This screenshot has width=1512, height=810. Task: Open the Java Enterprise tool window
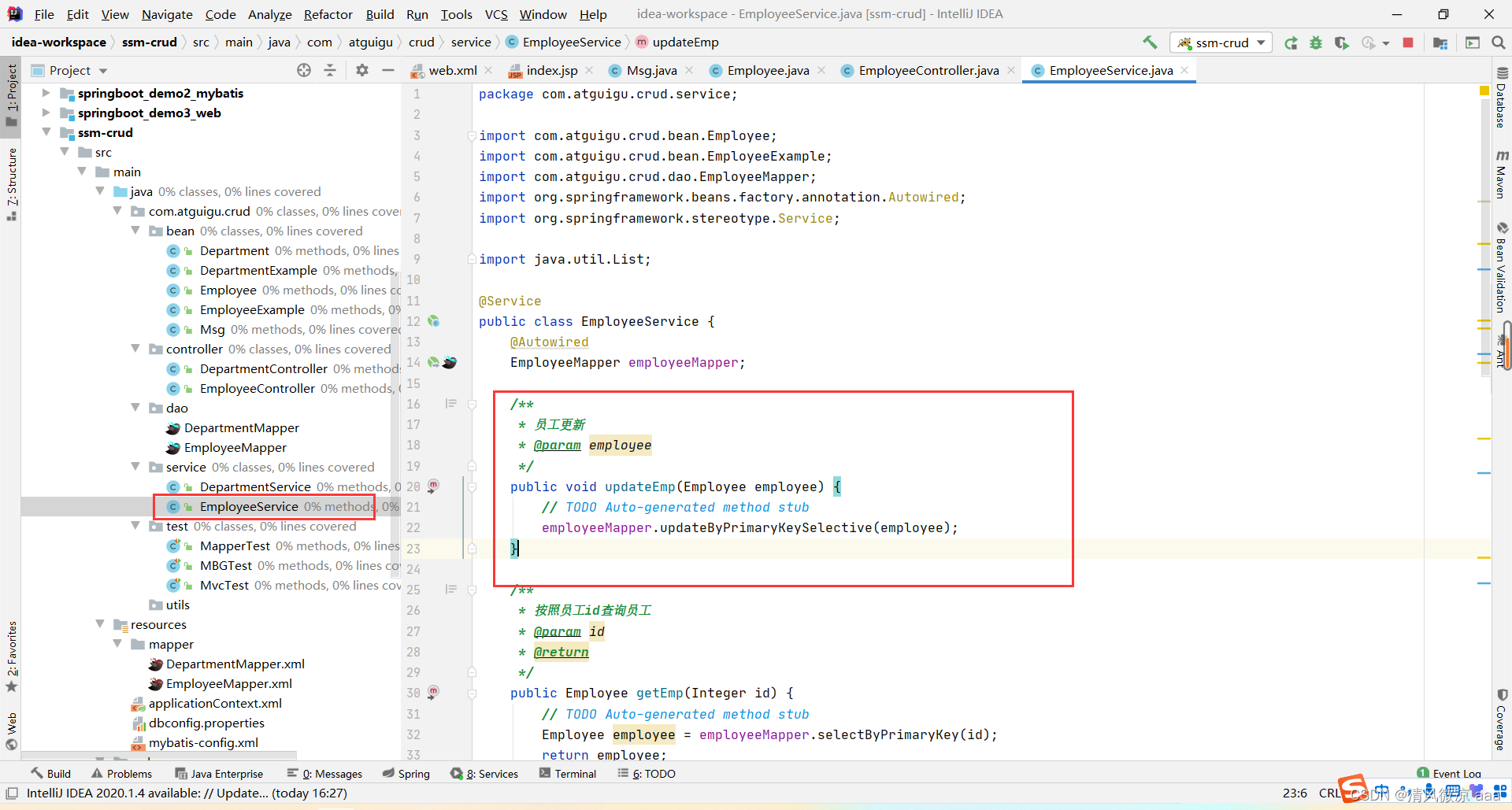point(219,774)
